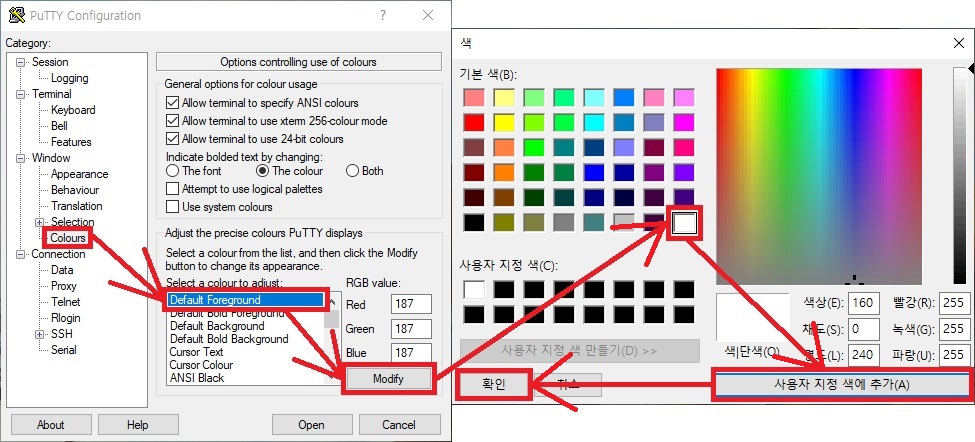The width and height of the screenshot is (975, 442).
Task: Collapse the Window tree node
Action: pos(22,158)
